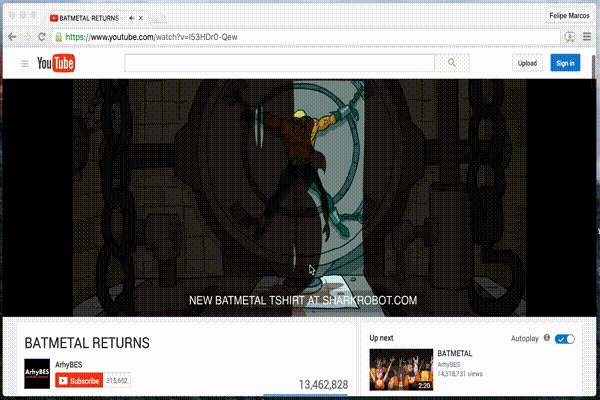Click the extension icon beside the address bar
This screenshot has height=400, width=600.
pos(570,37)
